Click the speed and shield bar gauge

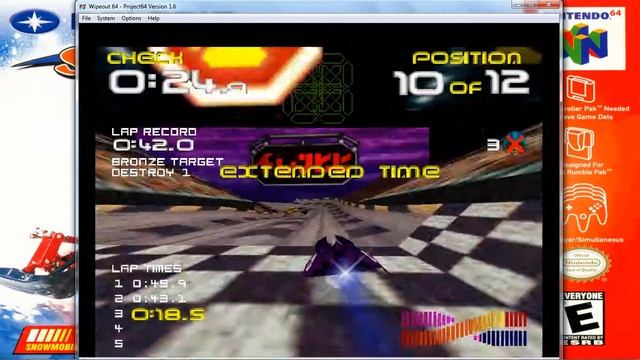click(x=464, y=329)
